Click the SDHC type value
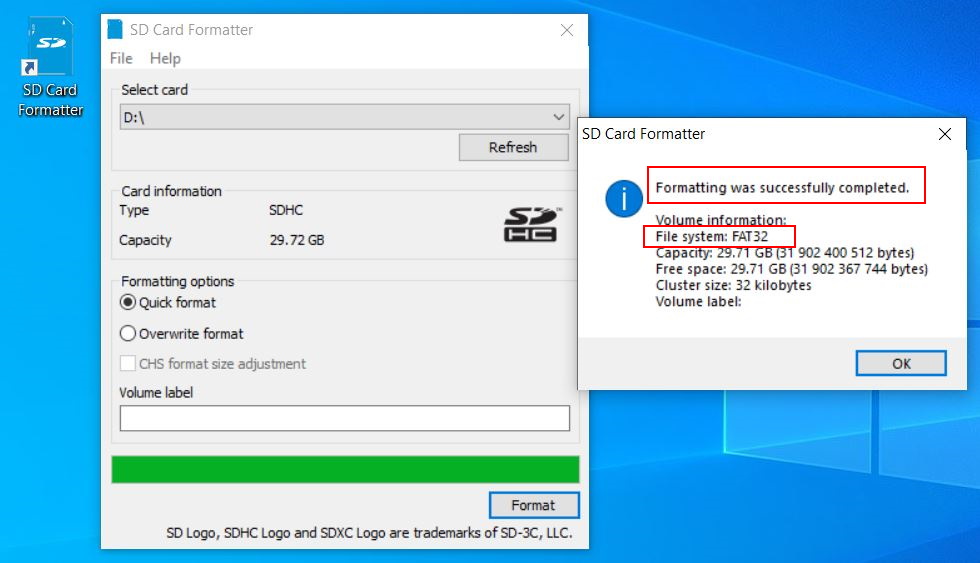Image resolution: width=980 pixels, height=563 pixels. [x=286, y=210]
